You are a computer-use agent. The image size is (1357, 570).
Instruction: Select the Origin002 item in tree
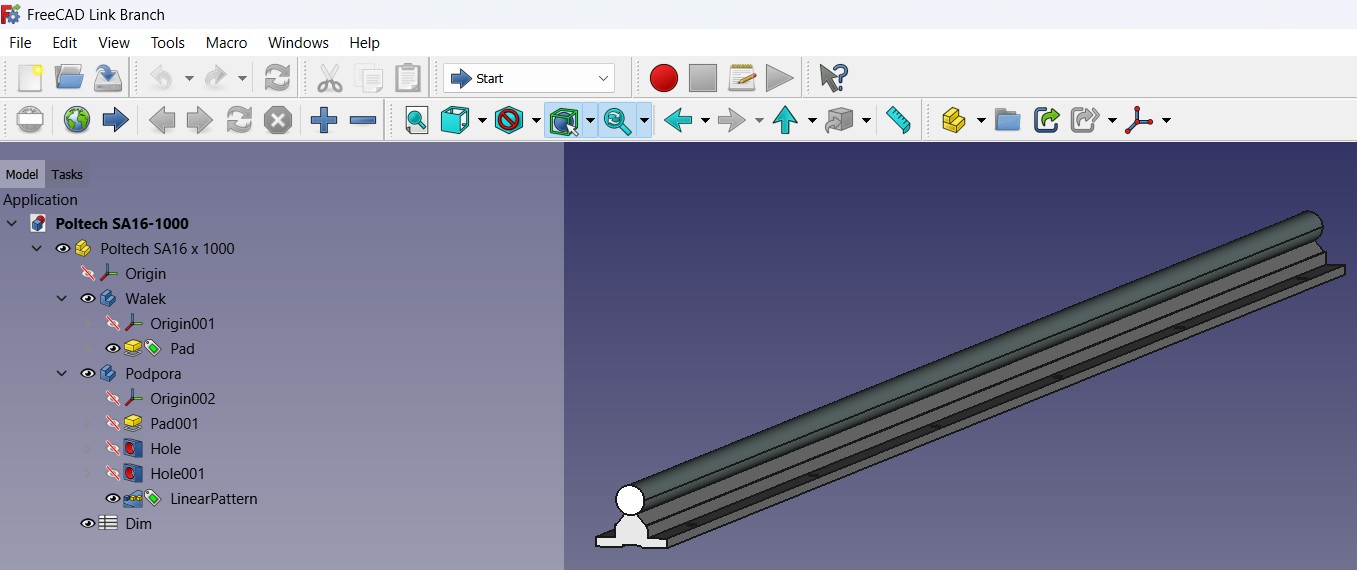182,398
